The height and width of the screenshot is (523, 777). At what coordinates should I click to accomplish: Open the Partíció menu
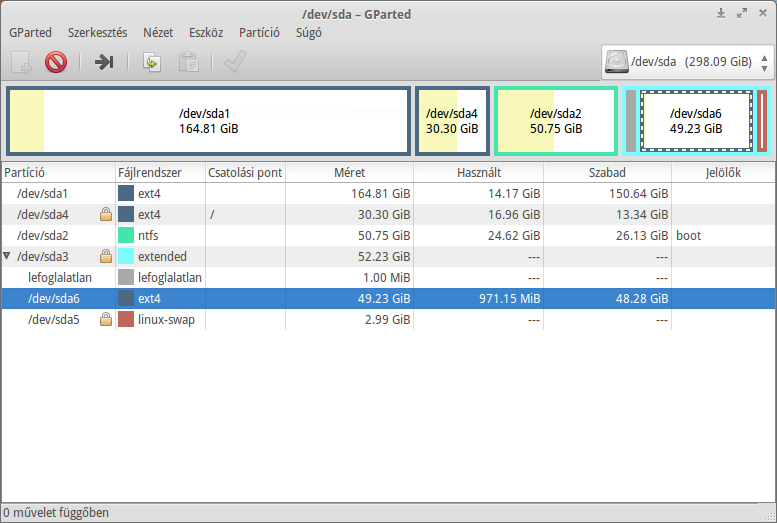tap(260, 33)
